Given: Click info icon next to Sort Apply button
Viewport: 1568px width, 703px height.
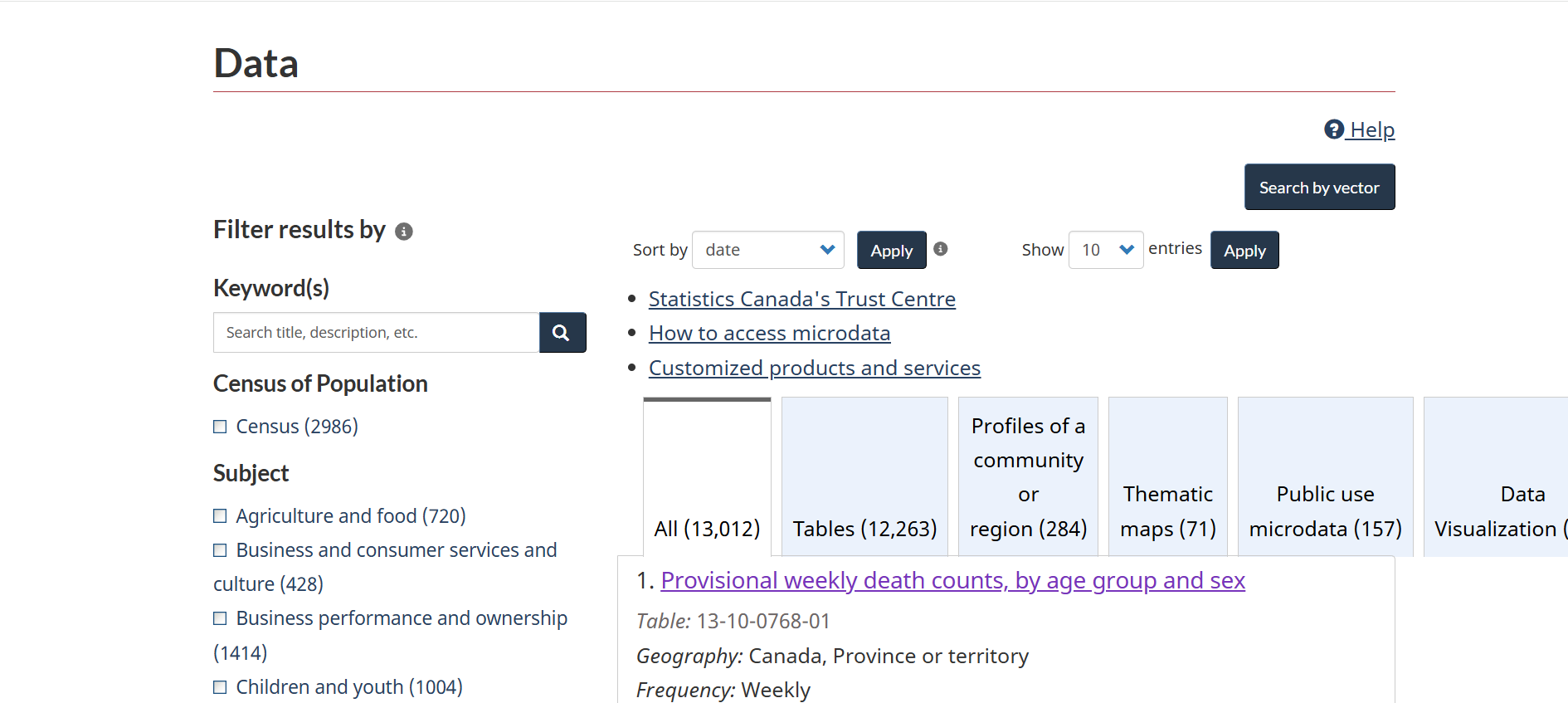Looking at the screenshot, I should point(941,249).
